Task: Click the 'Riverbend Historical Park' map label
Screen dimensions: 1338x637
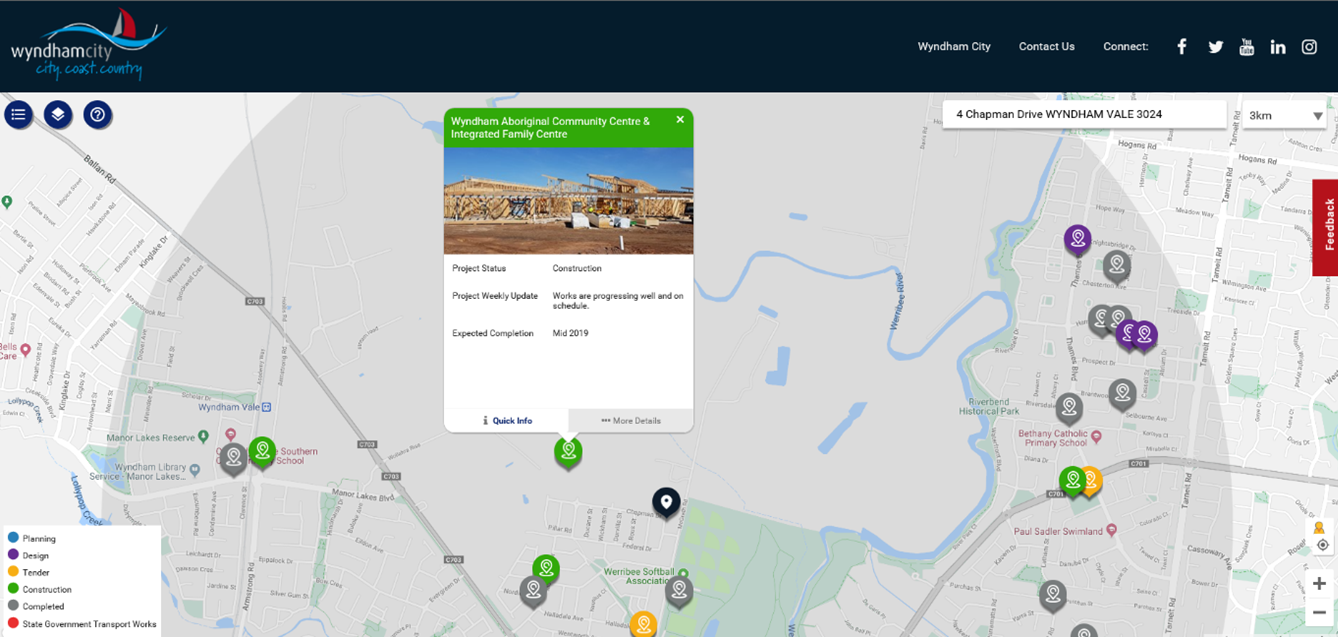Action: click(989, 407)
